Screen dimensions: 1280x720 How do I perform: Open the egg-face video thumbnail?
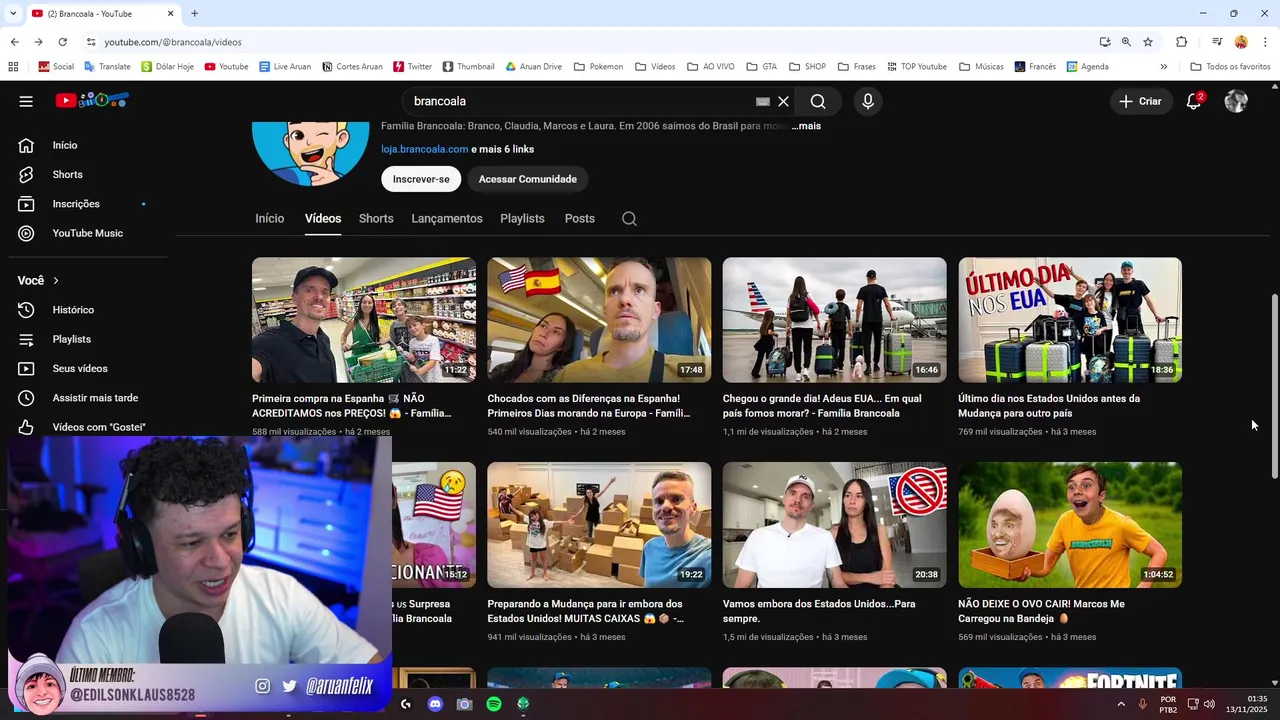1070,525
